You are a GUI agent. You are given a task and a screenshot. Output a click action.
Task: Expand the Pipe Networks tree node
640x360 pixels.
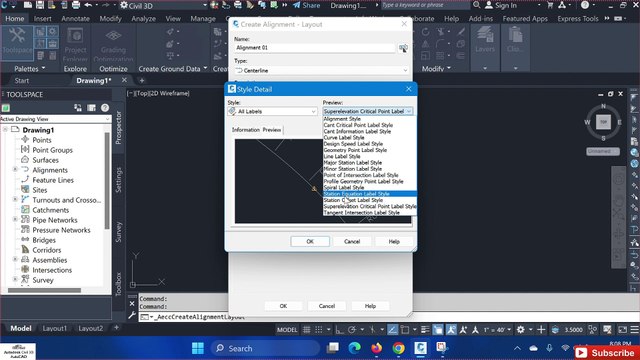(x=15, y=220)
